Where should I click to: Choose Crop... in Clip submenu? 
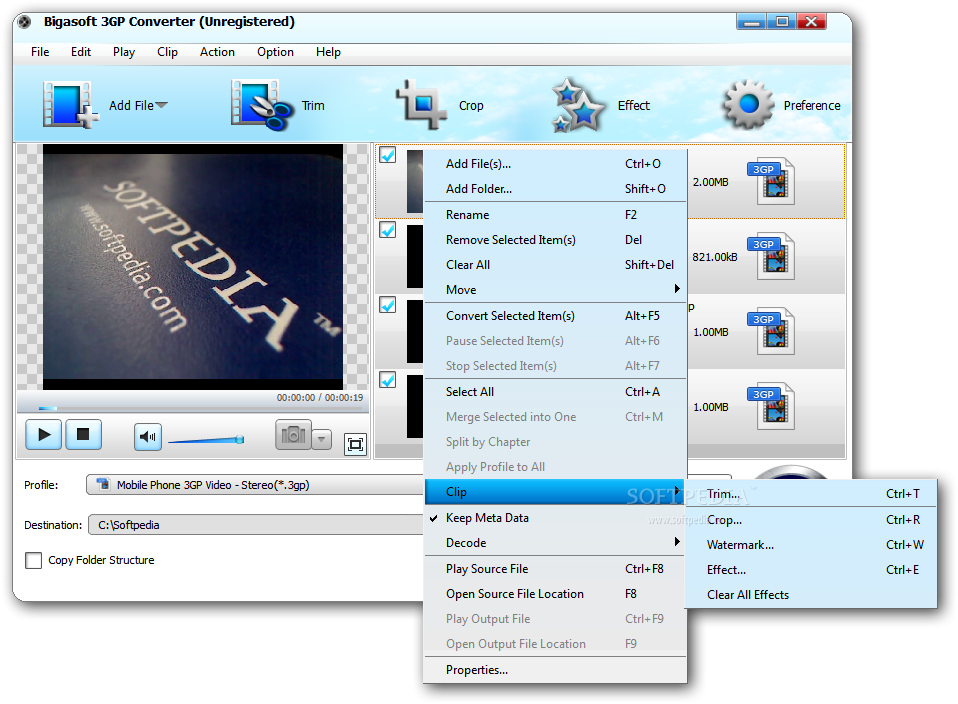811,520
